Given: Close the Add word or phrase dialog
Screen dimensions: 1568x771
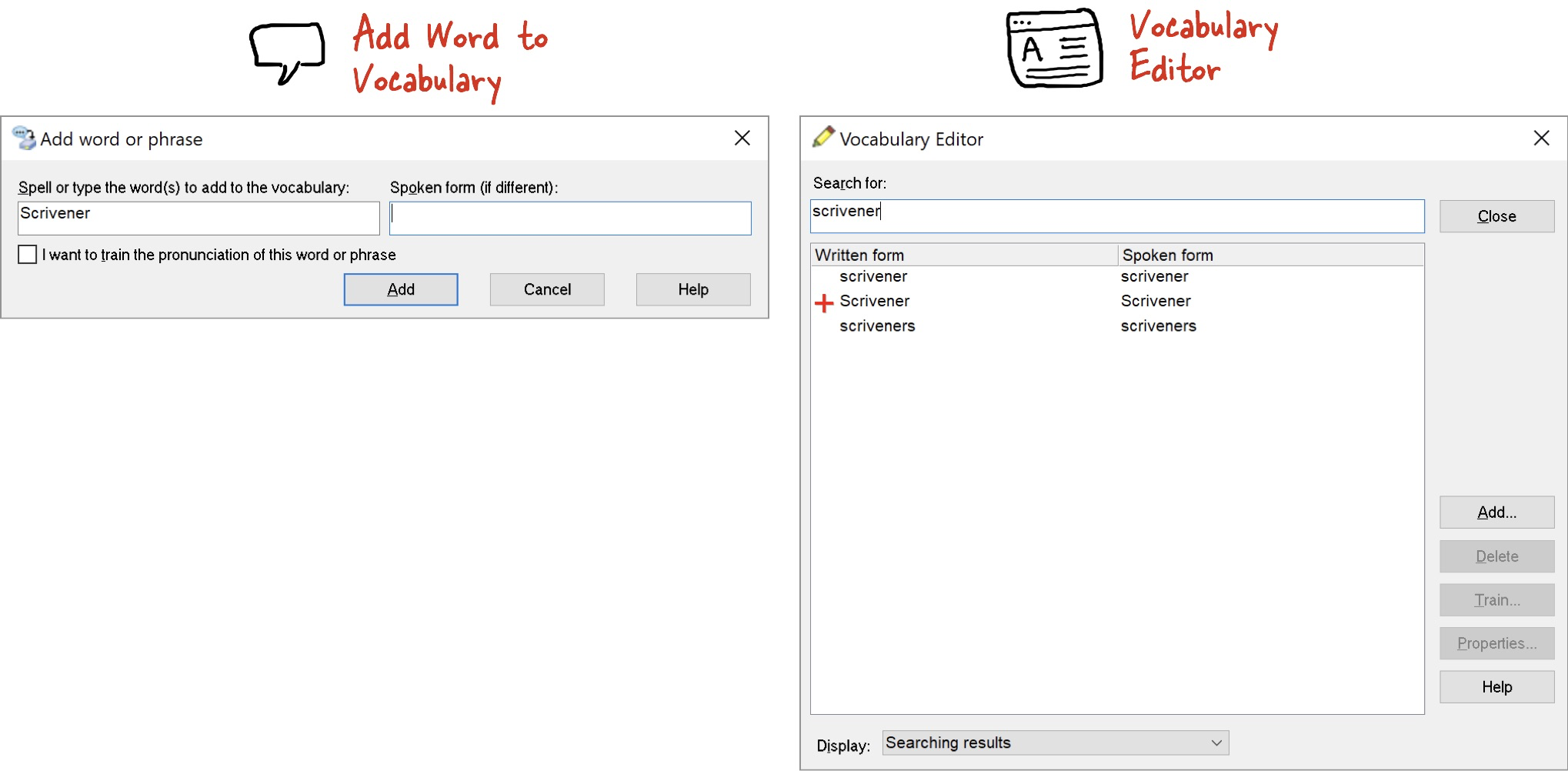Looking at the screenshot, I should (742, 139).
